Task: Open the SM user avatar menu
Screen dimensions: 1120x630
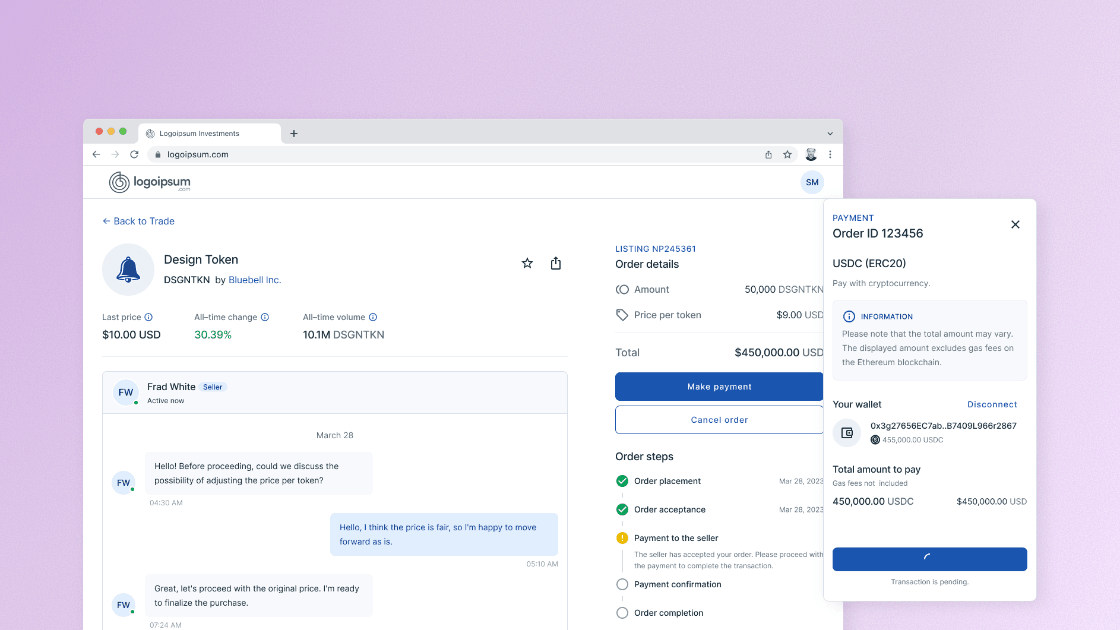Action: [812, 182]
